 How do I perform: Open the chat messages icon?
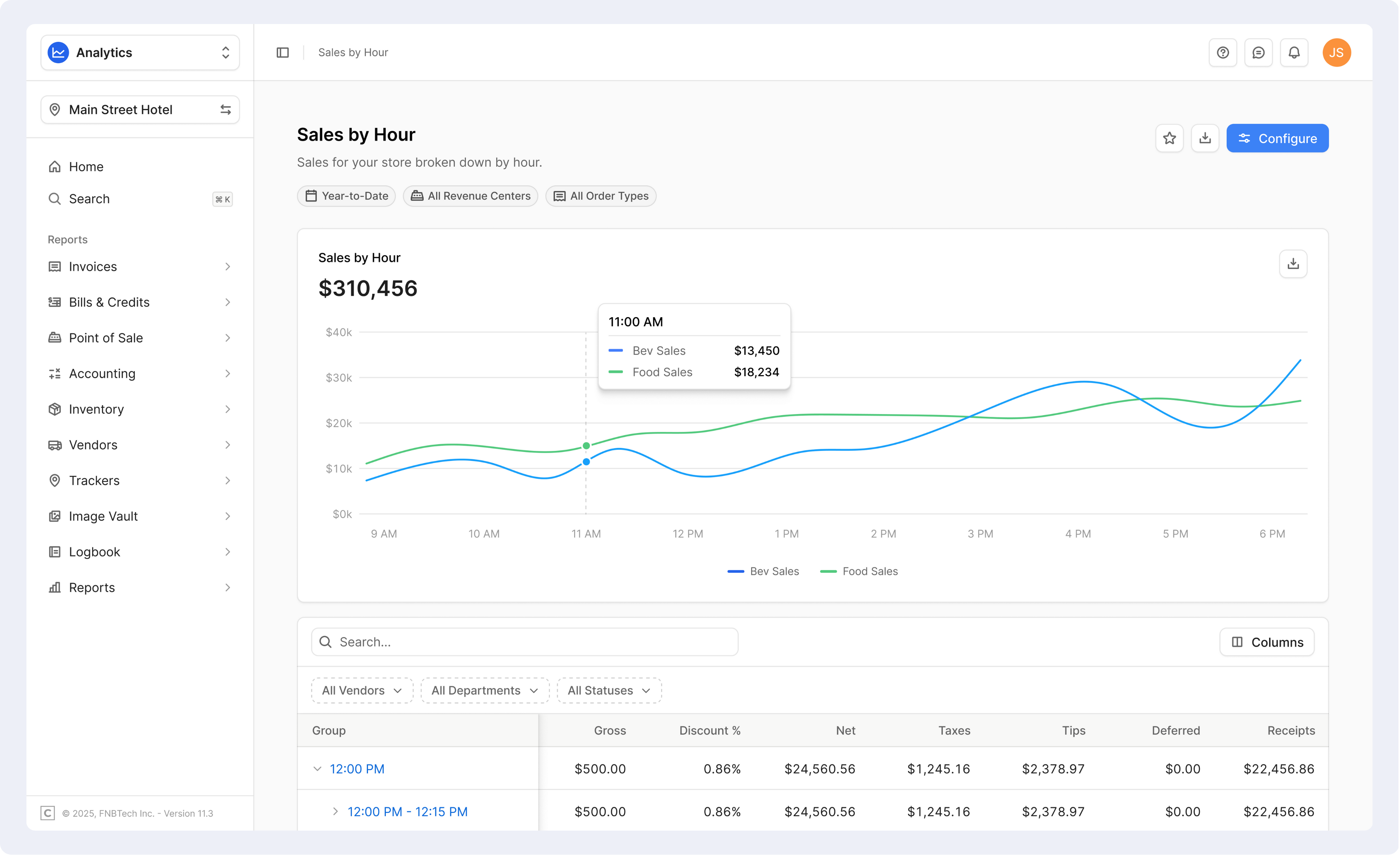1258,52
